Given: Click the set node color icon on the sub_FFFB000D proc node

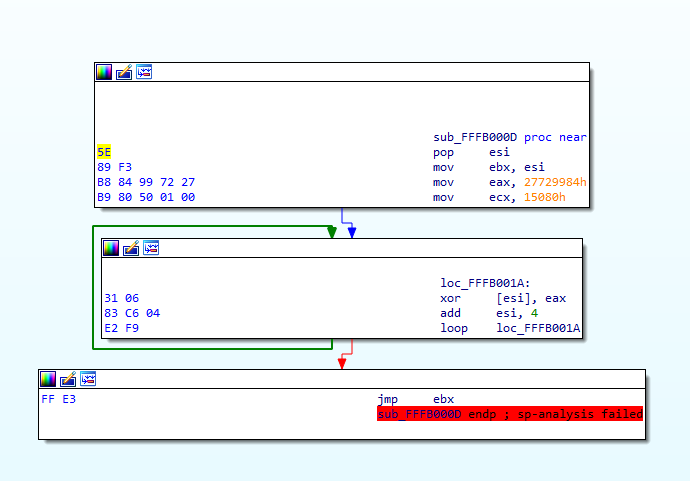Looking at the screenshot, I should (x=104, y=72).
